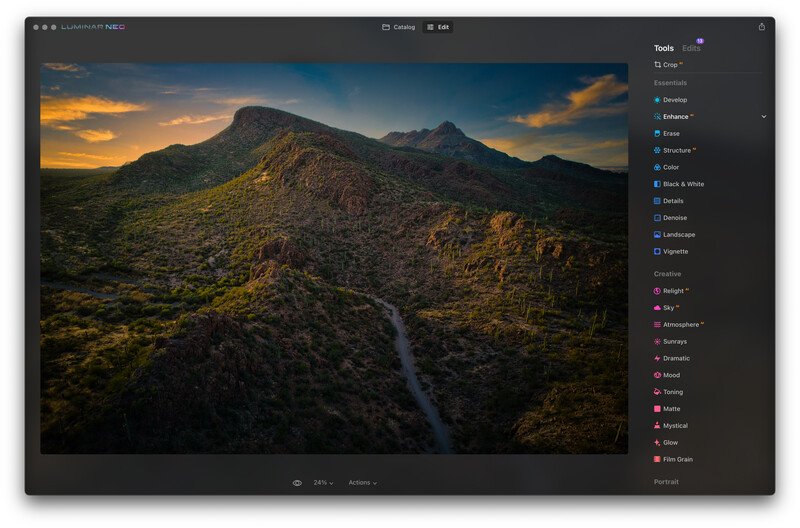This screenshot has width=800, height=528.
Task: Choose the Erase tool icon
Action: 657,134
